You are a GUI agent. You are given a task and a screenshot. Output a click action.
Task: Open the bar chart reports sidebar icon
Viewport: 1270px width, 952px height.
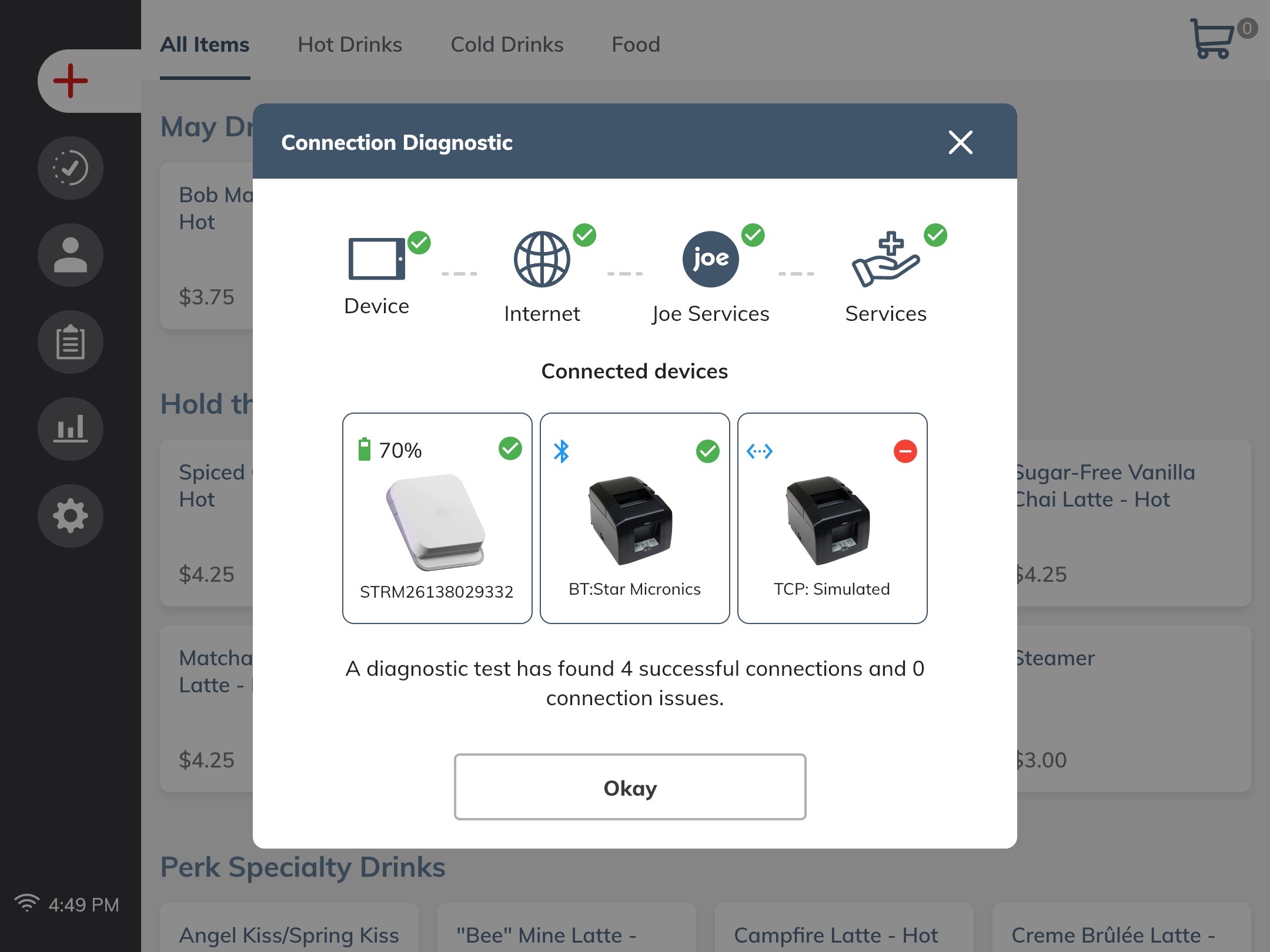[x=71, y=429]
